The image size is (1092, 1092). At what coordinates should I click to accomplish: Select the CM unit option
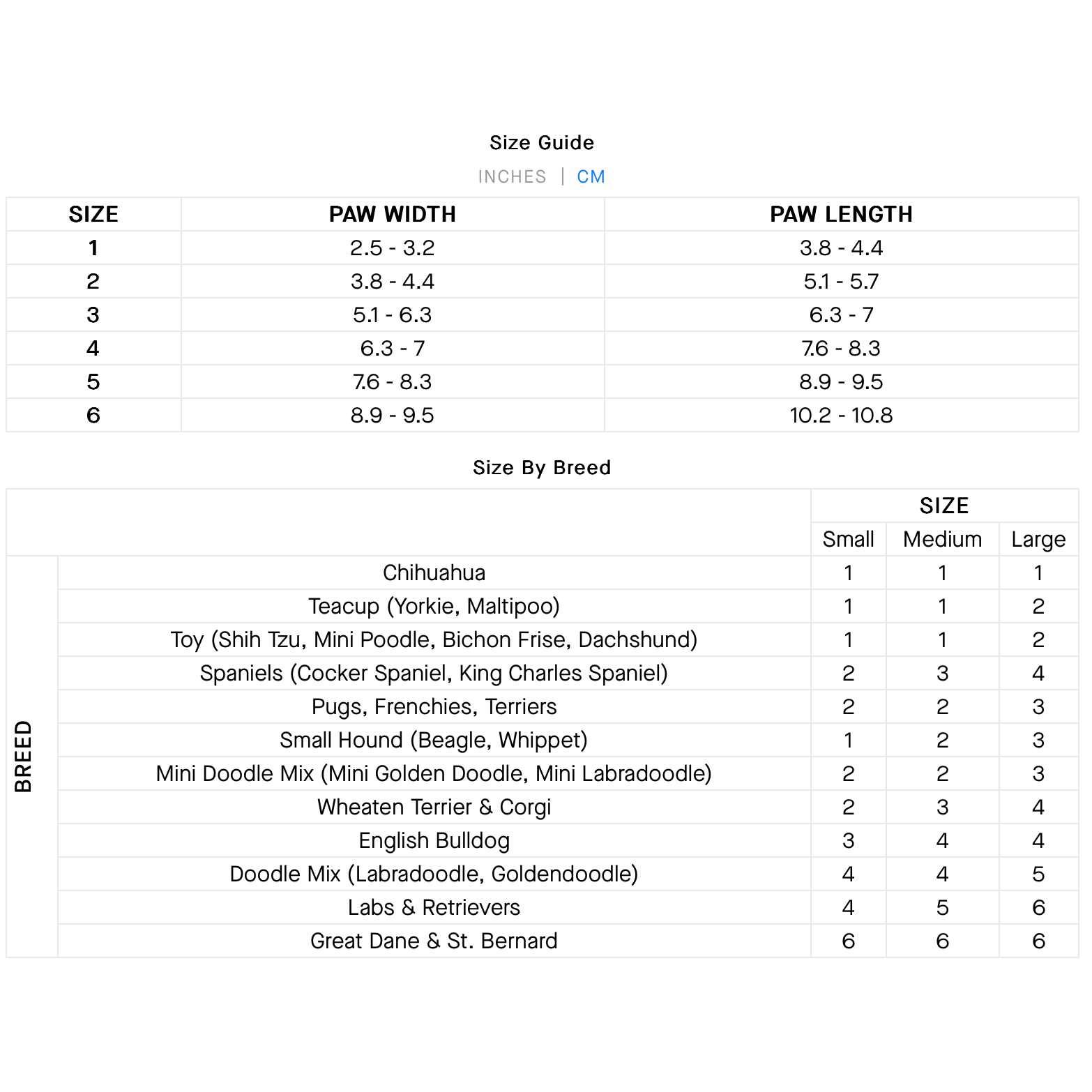click(591, 176)
